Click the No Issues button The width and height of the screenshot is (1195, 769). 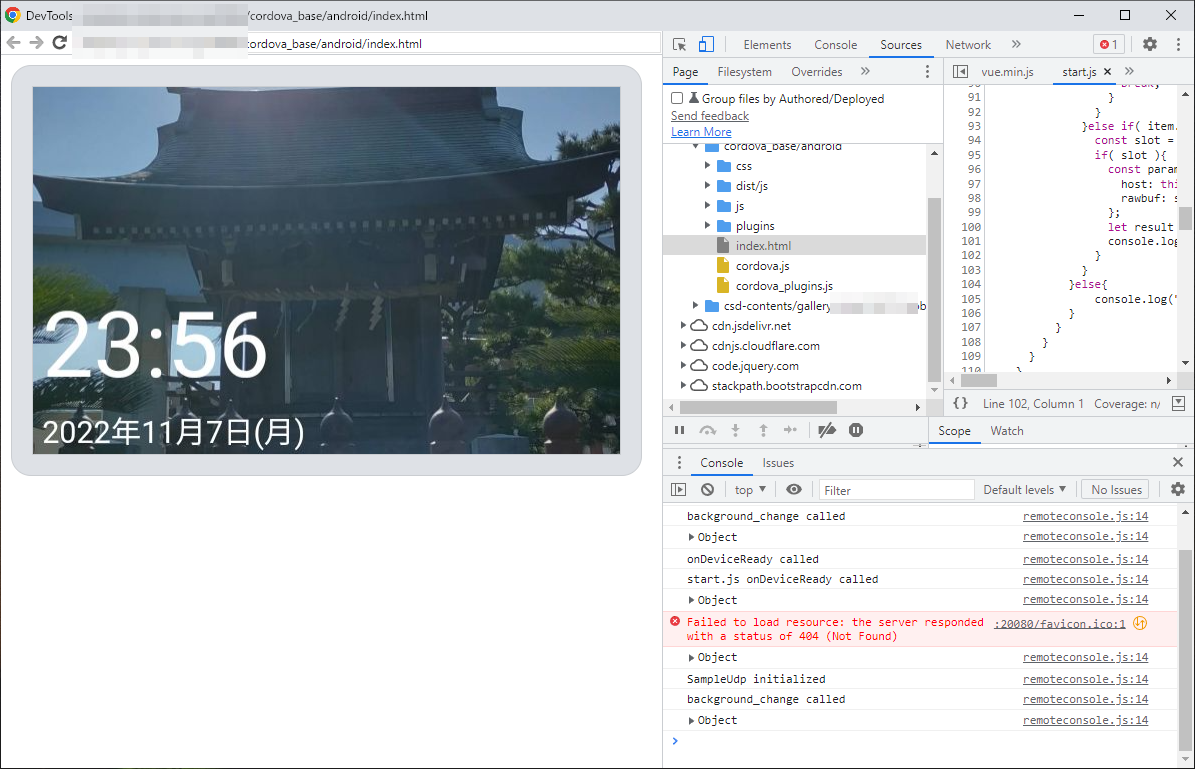point(1116,489)
